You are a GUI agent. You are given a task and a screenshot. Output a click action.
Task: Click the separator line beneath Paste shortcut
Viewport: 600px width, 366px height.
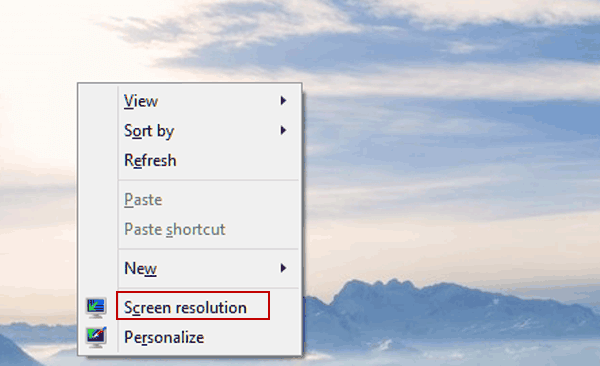click(x=209, y=249)
